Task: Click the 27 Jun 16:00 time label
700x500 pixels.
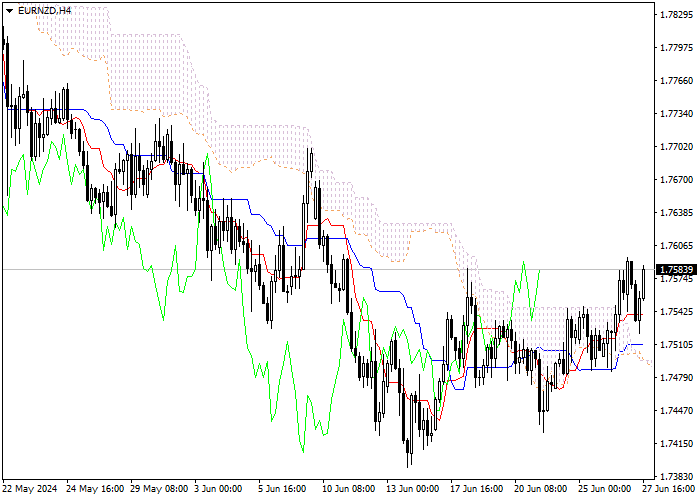Action: coord(669,489)
